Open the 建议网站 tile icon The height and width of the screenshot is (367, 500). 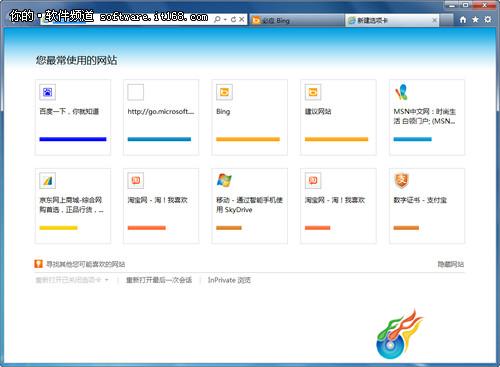click(313, 92)
